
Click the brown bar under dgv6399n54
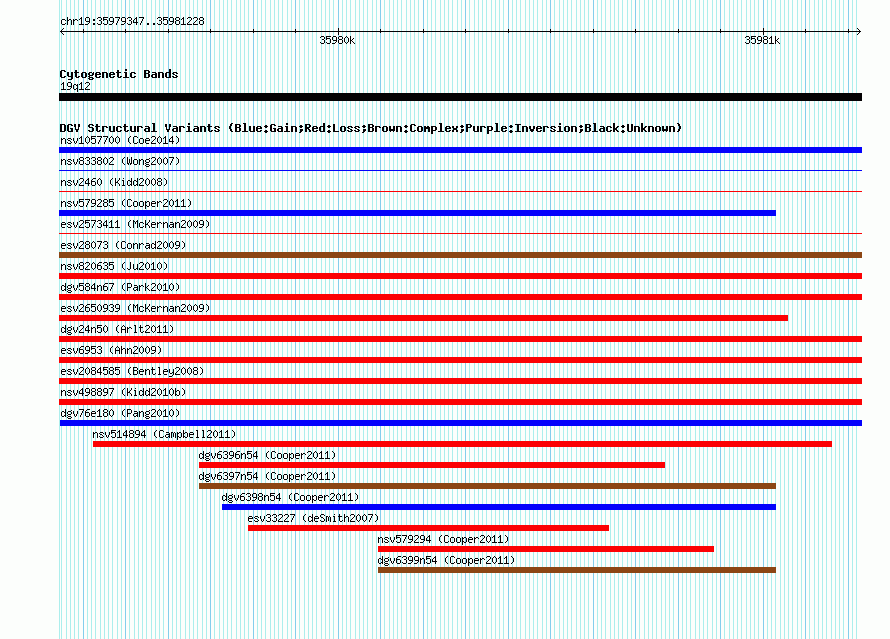577,570
